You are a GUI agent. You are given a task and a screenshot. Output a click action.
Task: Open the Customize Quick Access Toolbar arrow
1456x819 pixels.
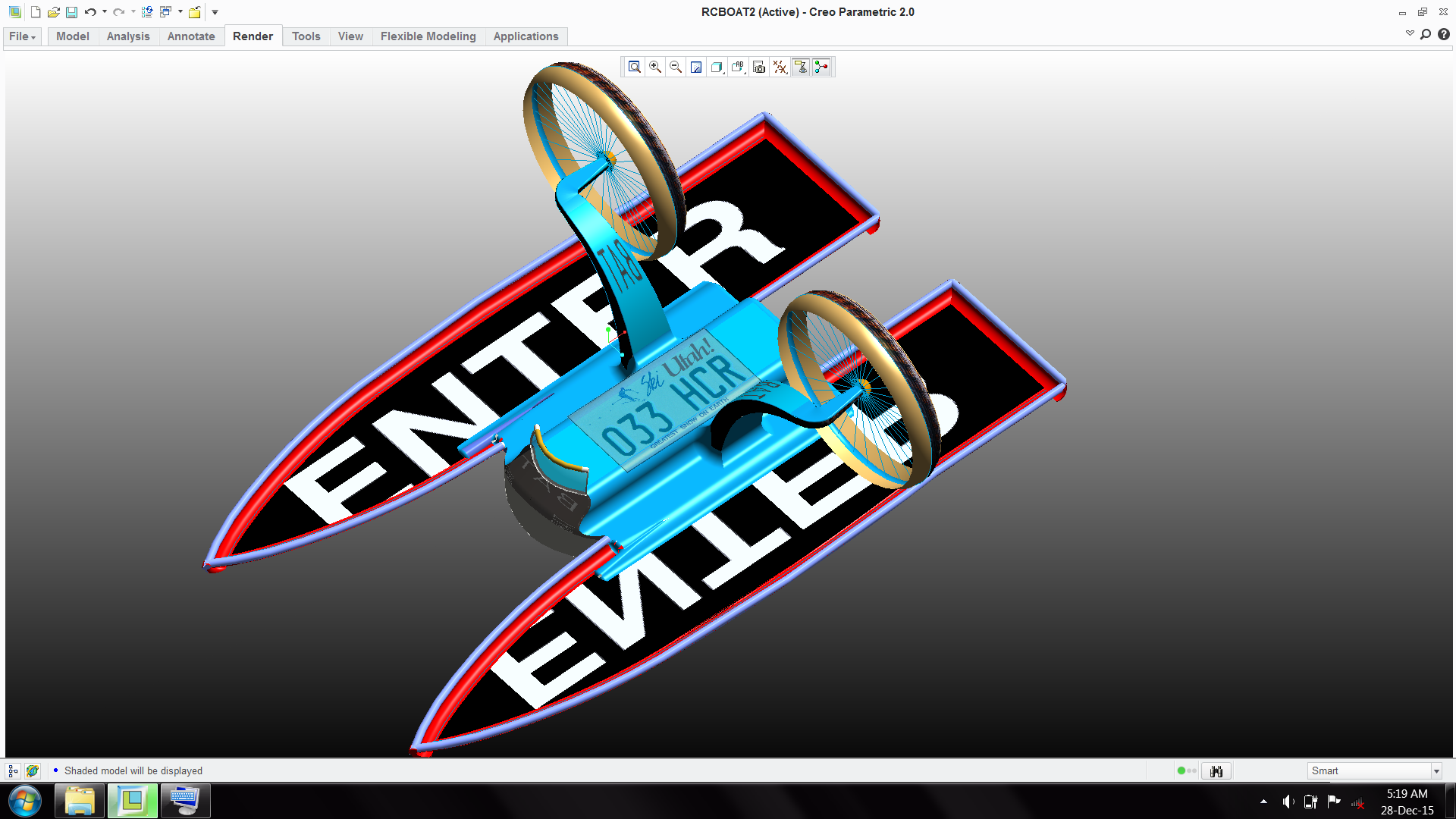click(x=215, y=12)
